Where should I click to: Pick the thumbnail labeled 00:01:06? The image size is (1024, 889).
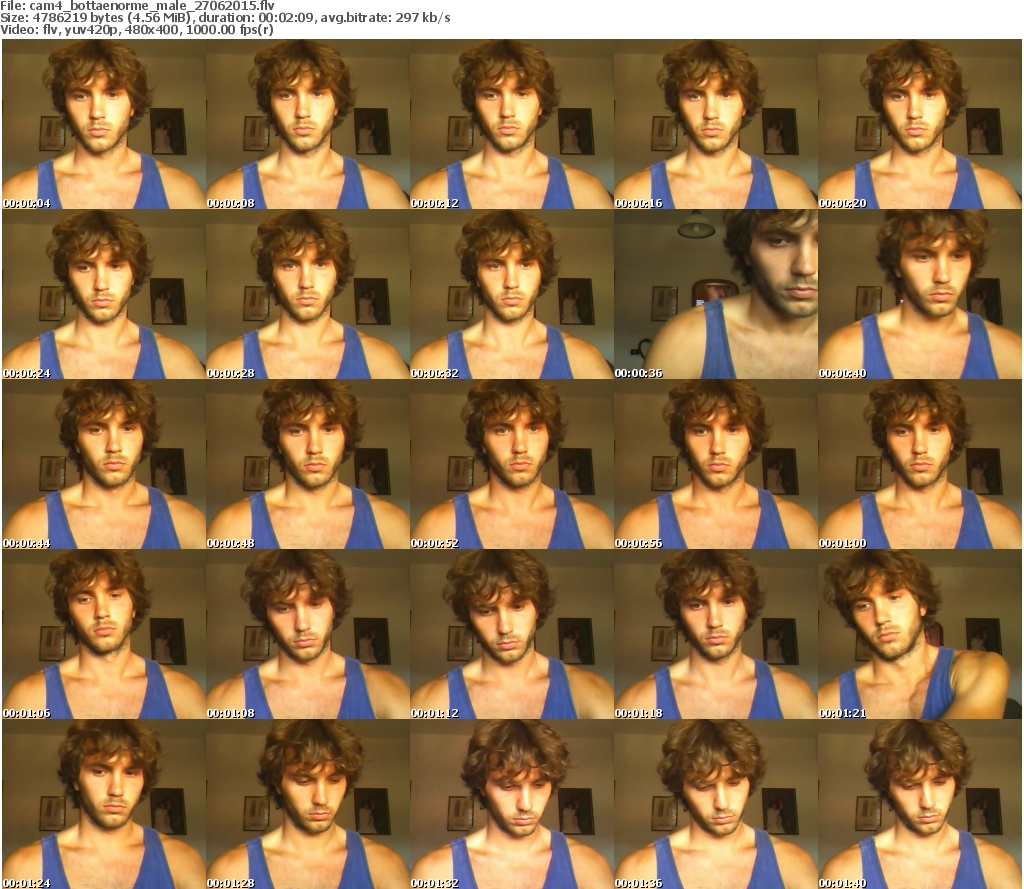click(104, 634)
